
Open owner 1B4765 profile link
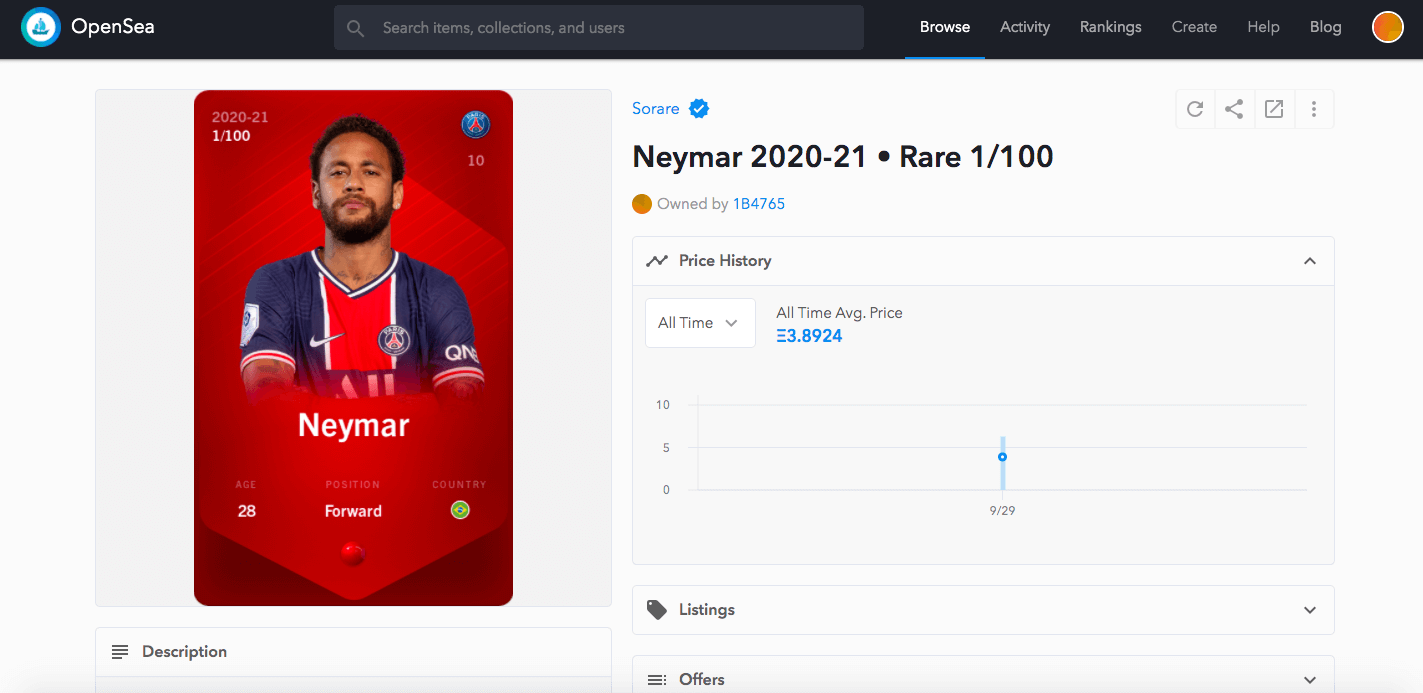[x=759, y=204]
